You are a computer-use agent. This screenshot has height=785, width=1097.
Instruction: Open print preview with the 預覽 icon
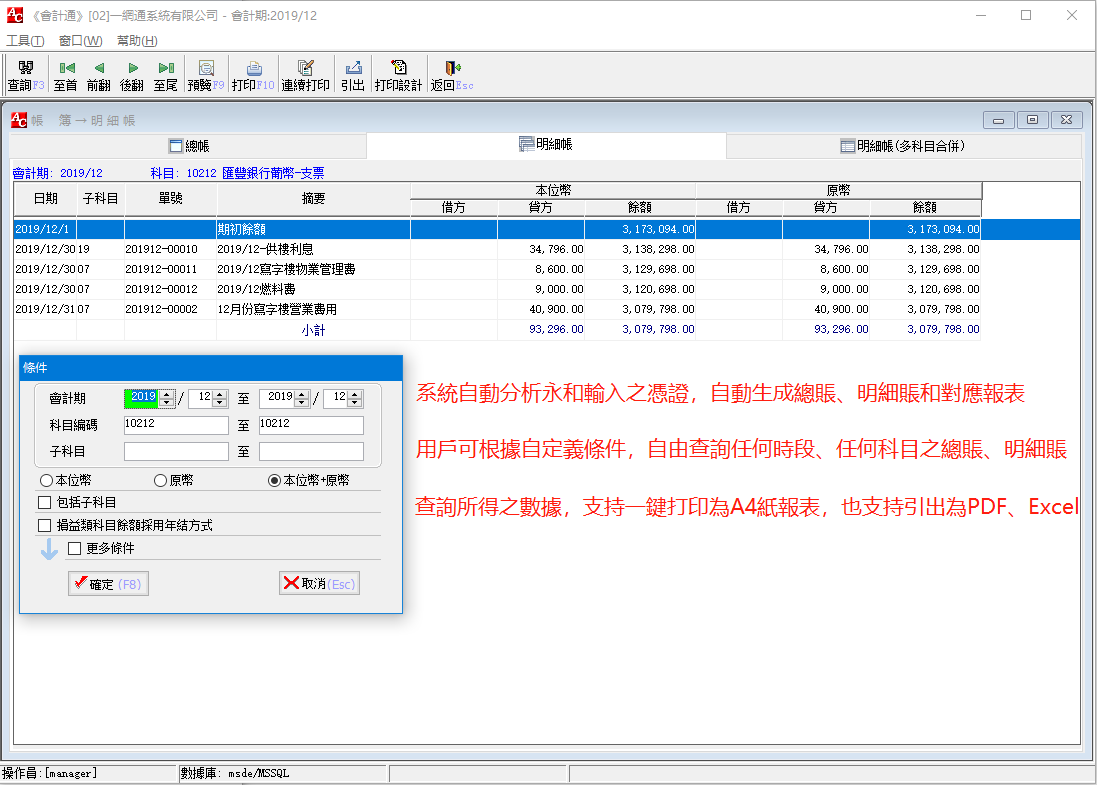pos(205,73)
